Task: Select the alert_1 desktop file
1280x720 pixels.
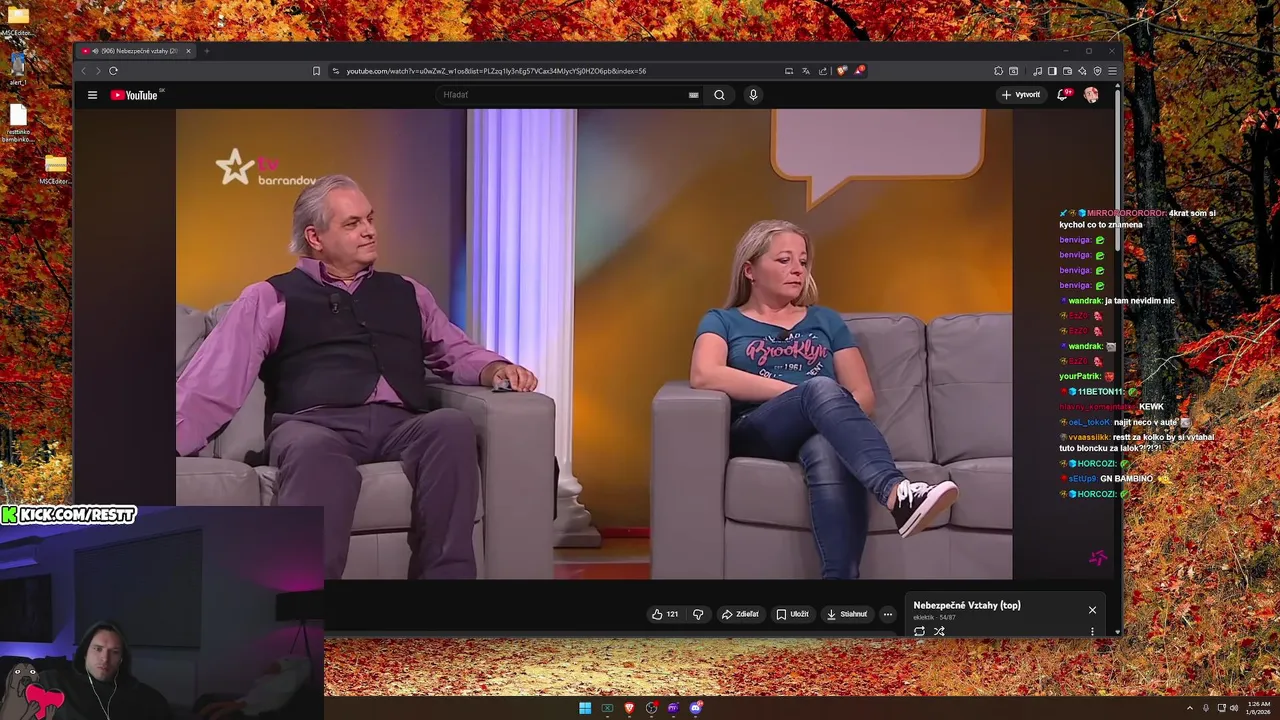Action: tap(17, 69)
